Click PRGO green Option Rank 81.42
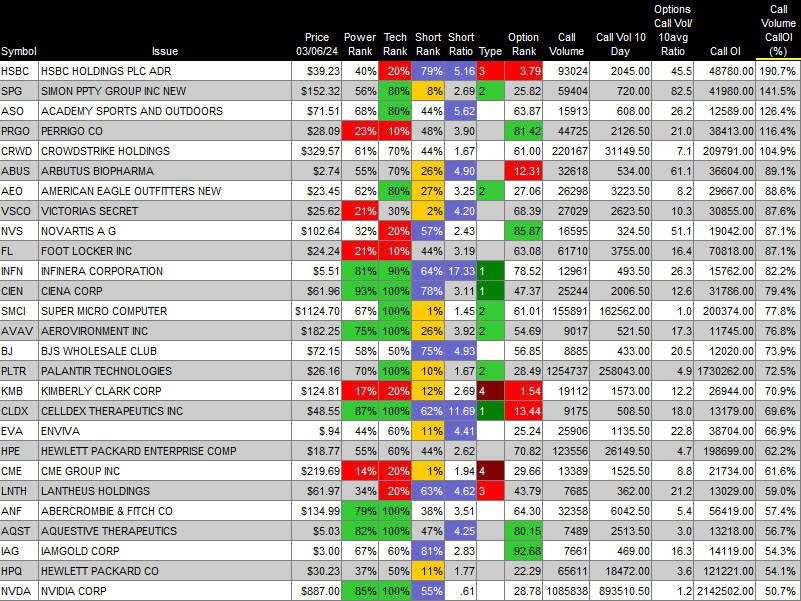The image size is (801, 601). pos(524,131)
